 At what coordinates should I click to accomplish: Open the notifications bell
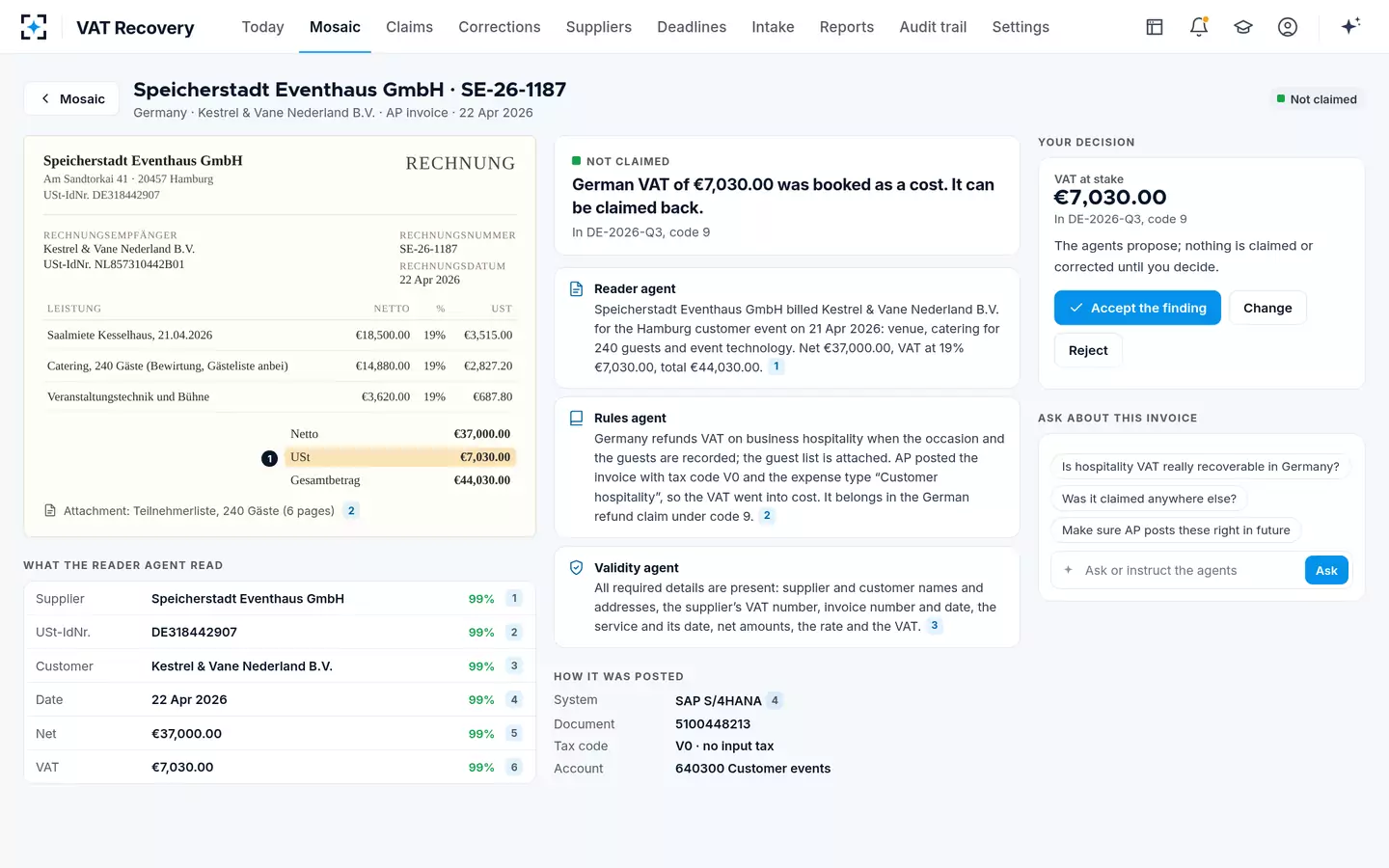(1199, 27)
